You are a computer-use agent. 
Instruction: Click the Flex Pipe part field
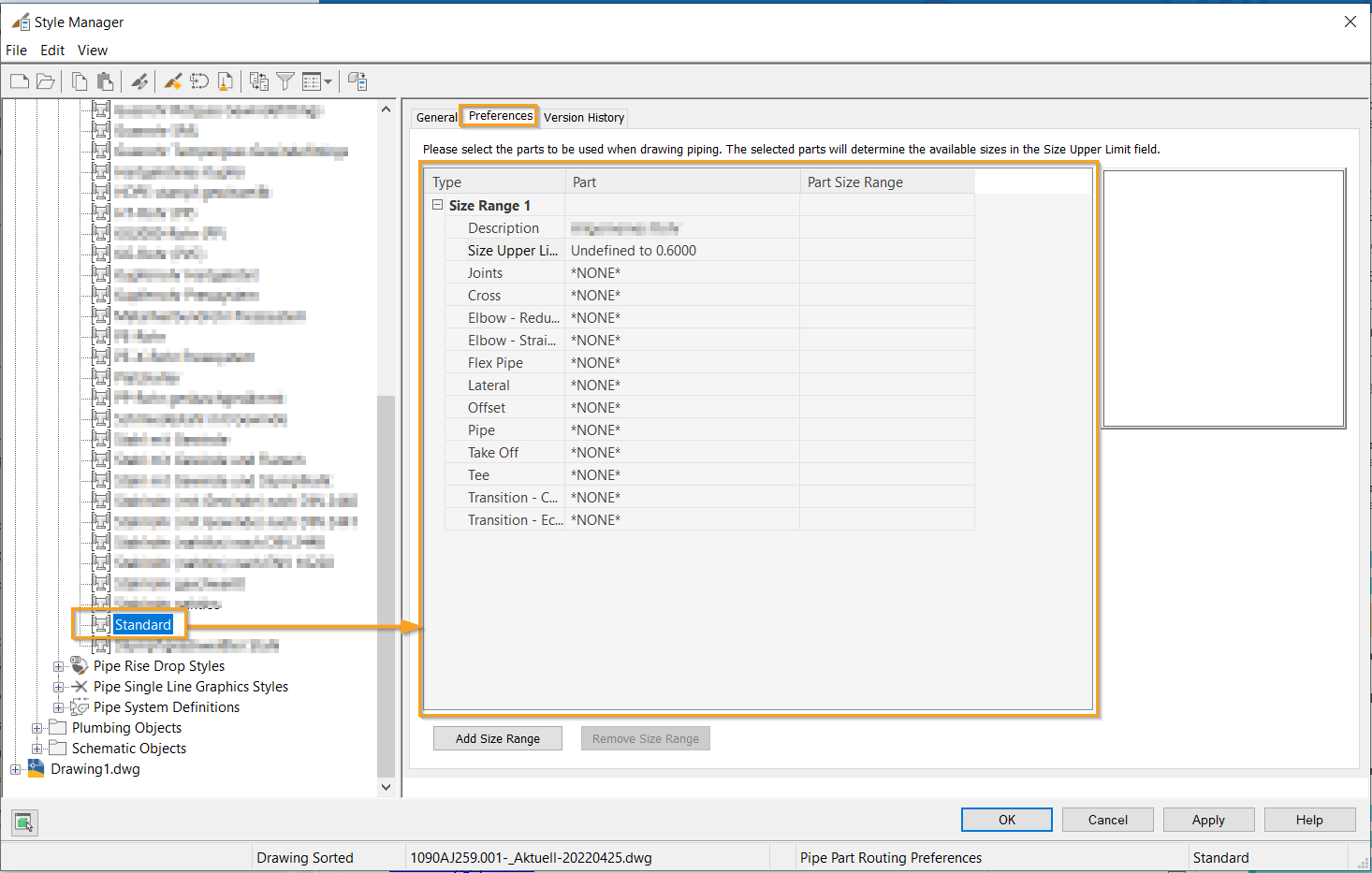(x=680, y=362)
